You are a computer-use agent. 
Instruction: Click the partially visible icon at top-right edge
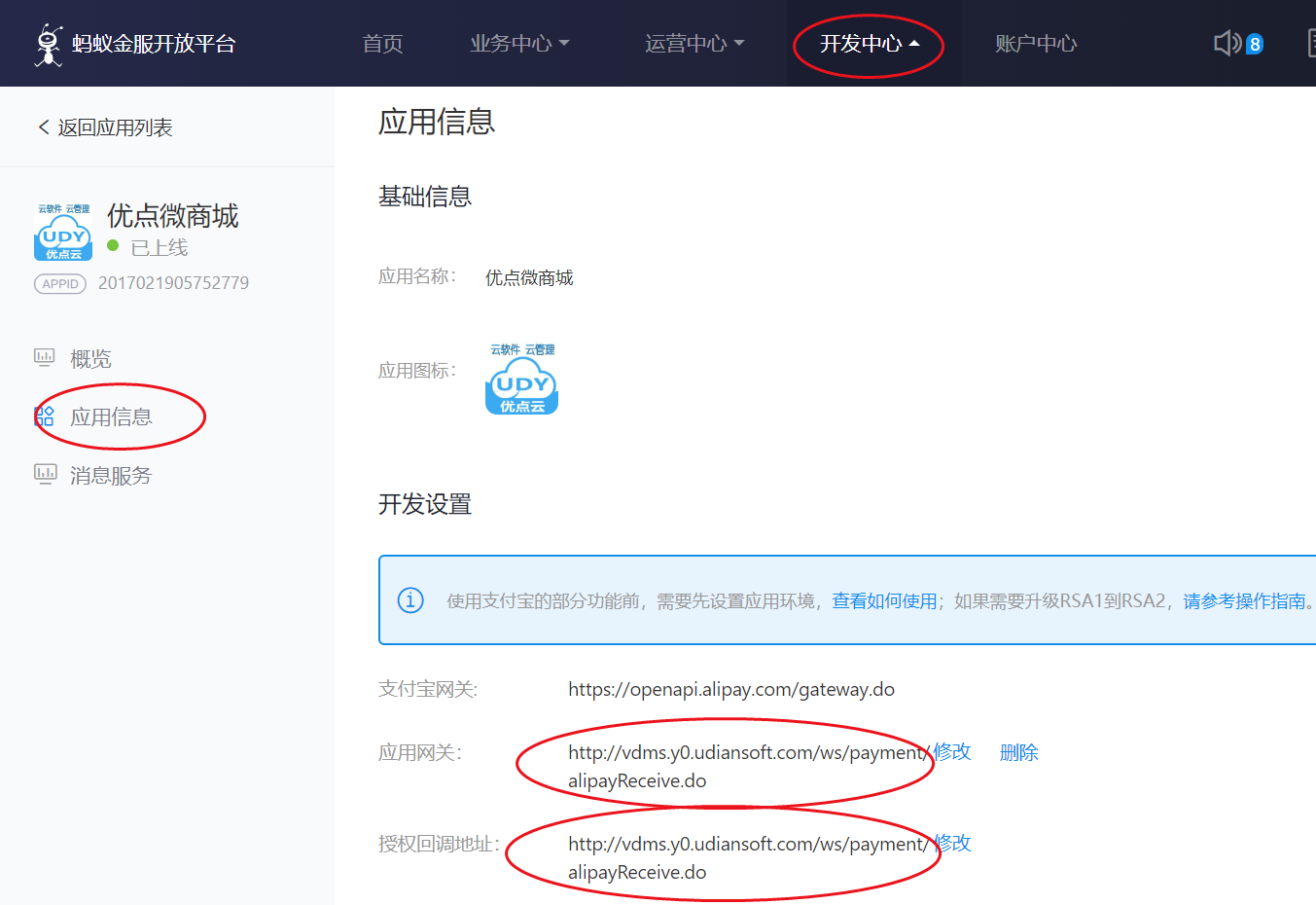coord(1311,43)
